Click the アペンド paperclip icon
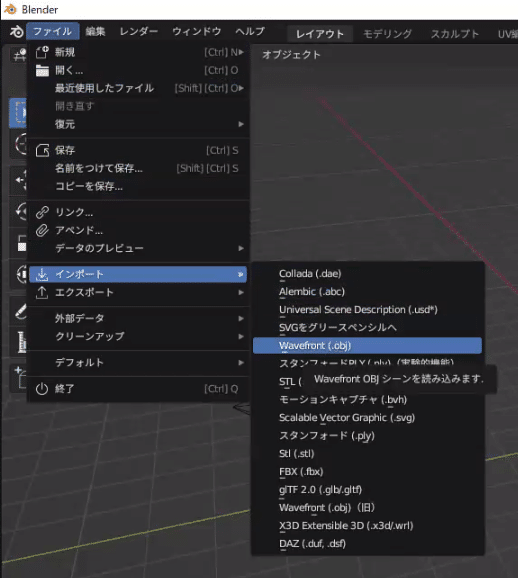 click(x=42, y=230)
